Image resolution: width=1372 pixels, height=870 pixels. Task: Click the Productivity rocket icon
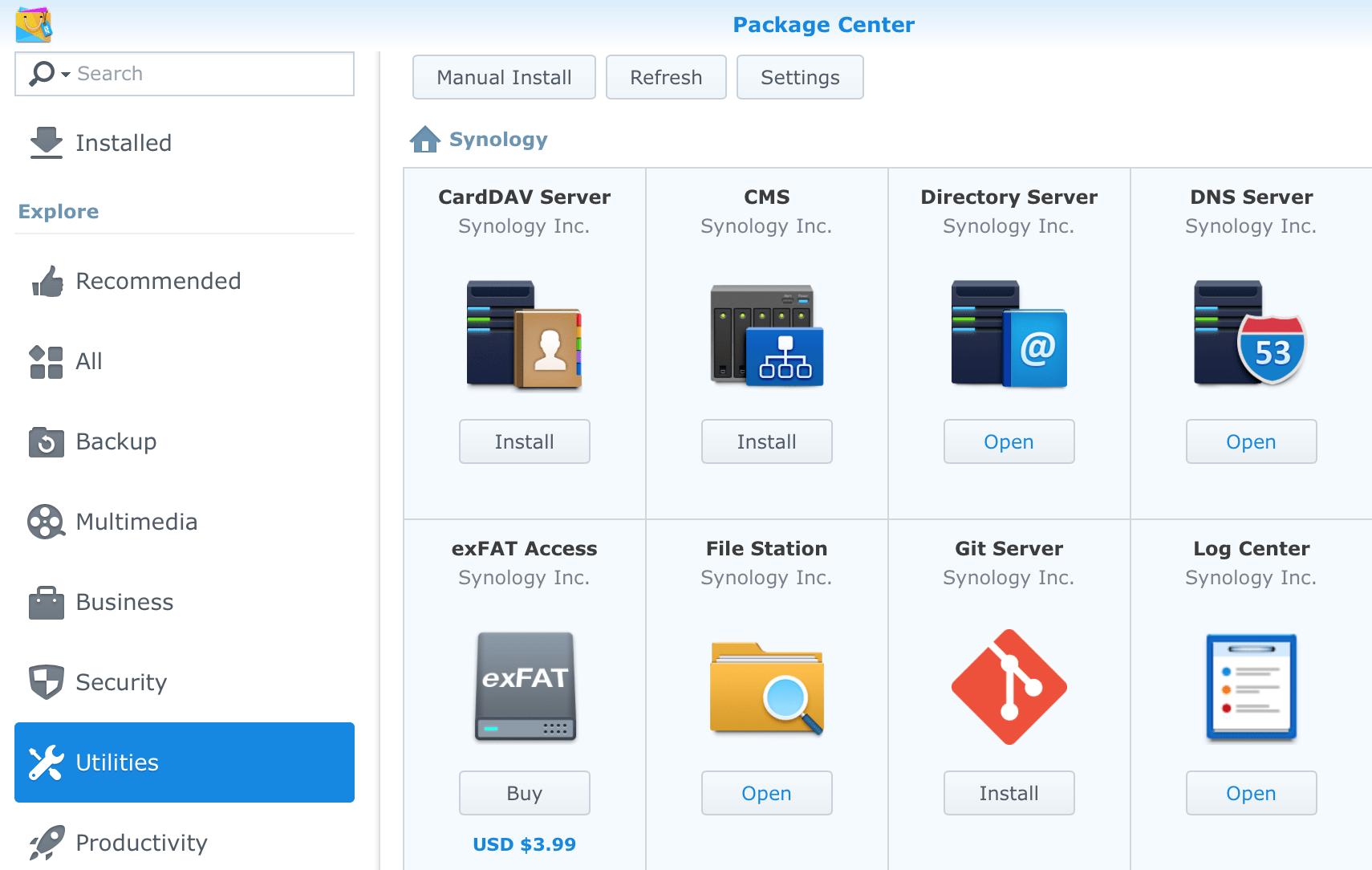click(x=47, y=843)
